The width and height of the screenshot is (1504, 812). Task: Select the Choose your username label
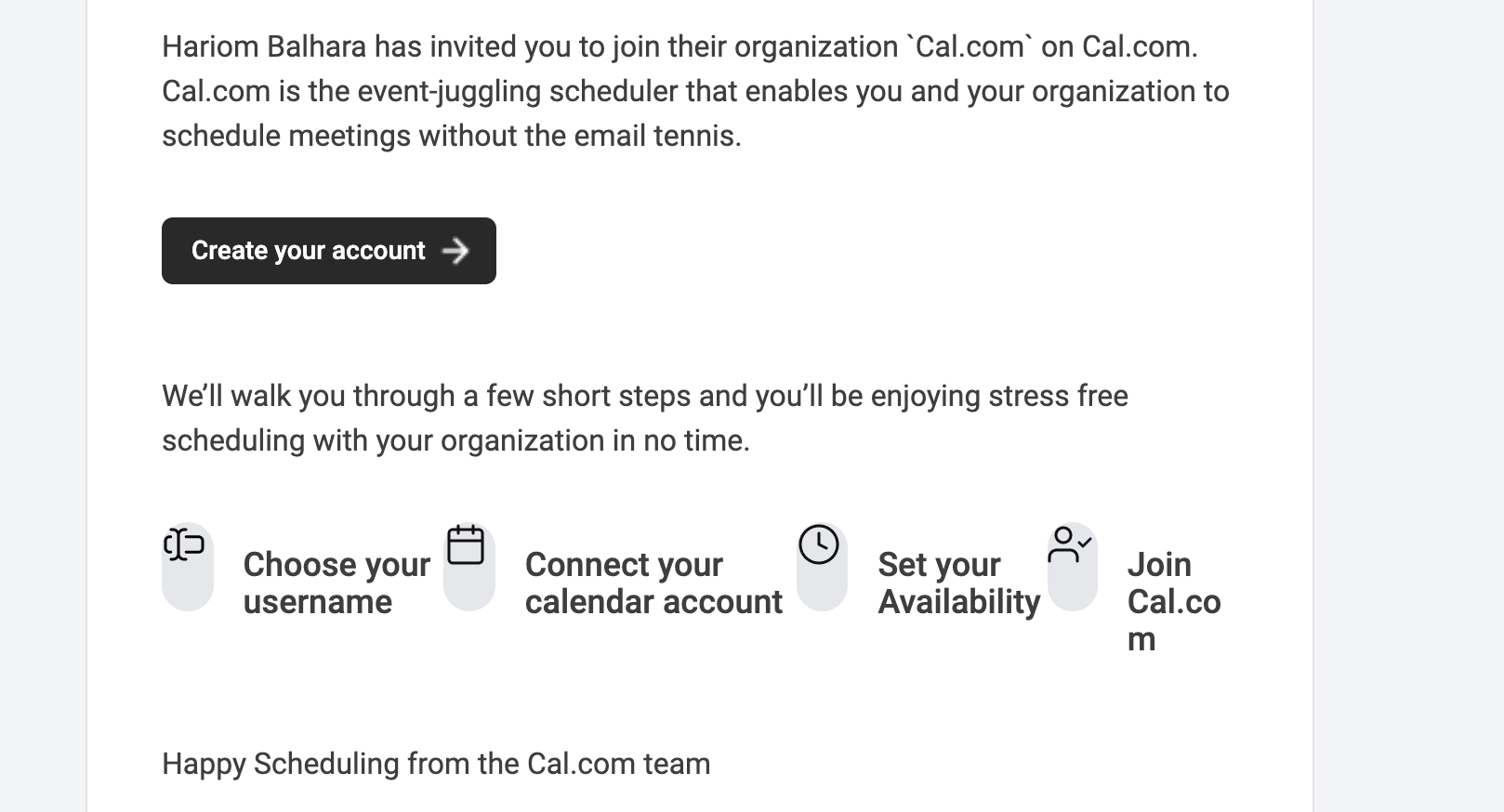[x=336, y=582]
